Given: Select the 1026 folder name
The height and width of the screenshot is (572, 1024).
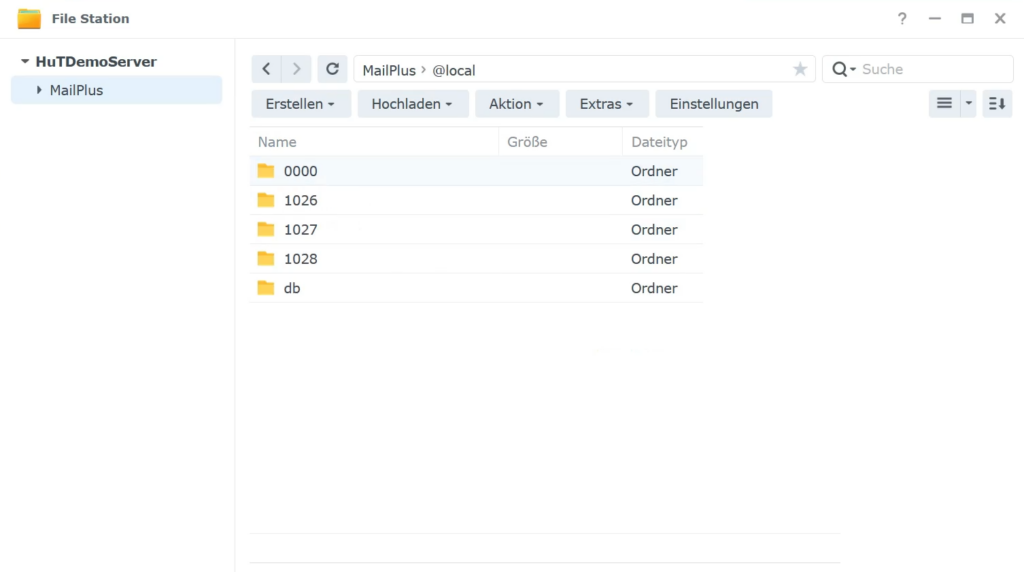Looking at the screenshot, I should 300,200.
